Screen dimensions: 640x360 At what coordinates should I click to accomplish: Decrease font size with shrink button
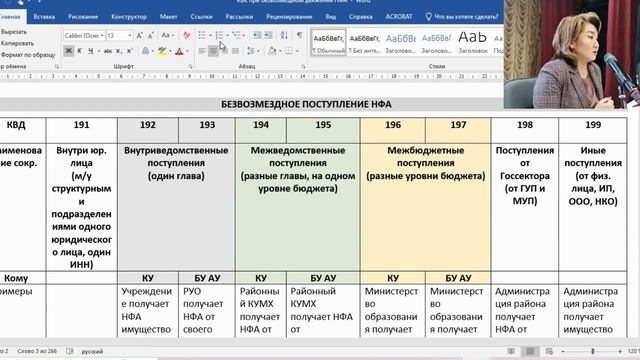pyautogui.click(x=151, y=36)
